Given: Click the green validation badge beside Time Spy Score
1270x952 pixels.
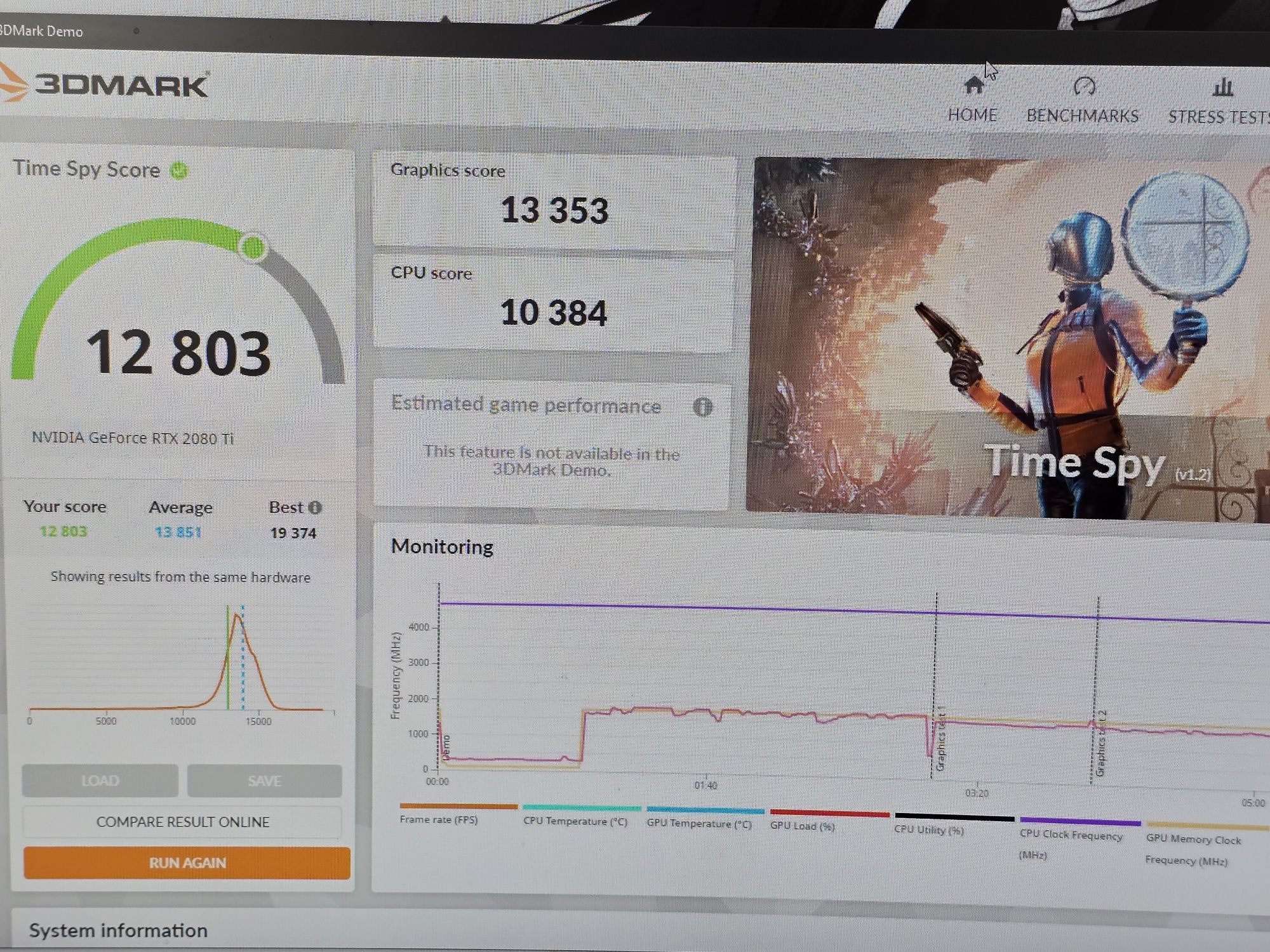Looking at the screenshot, I should (180, 170).
